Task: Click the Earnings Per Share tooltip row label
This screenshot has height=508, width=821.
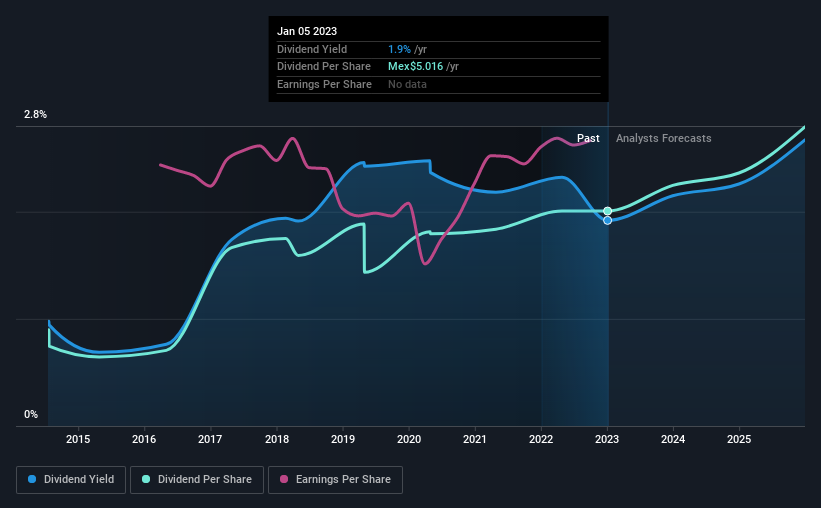Action: coord(324,84)
